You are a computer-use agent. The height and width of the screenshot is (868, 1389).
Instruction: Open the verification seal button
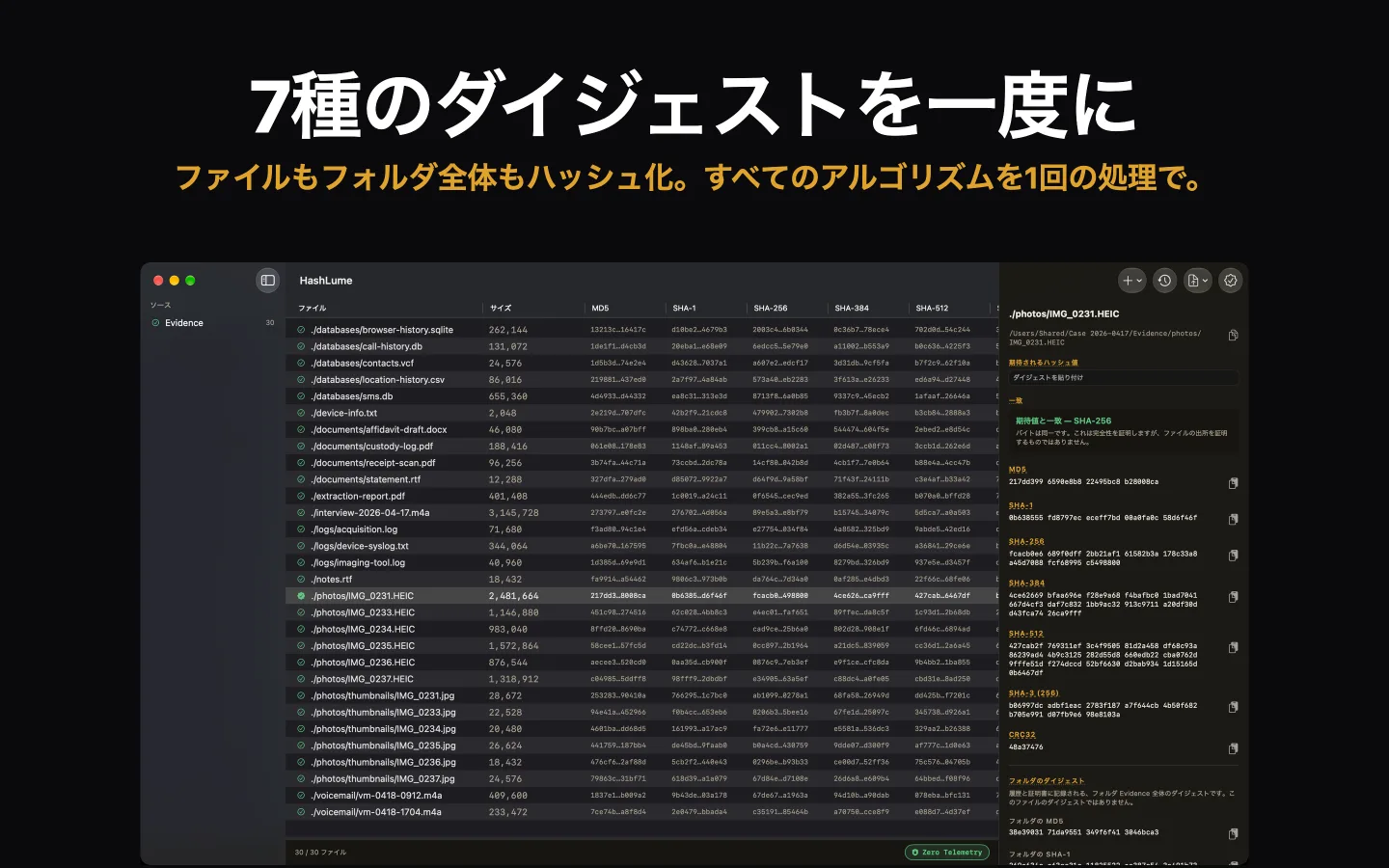click(1231, 281)
